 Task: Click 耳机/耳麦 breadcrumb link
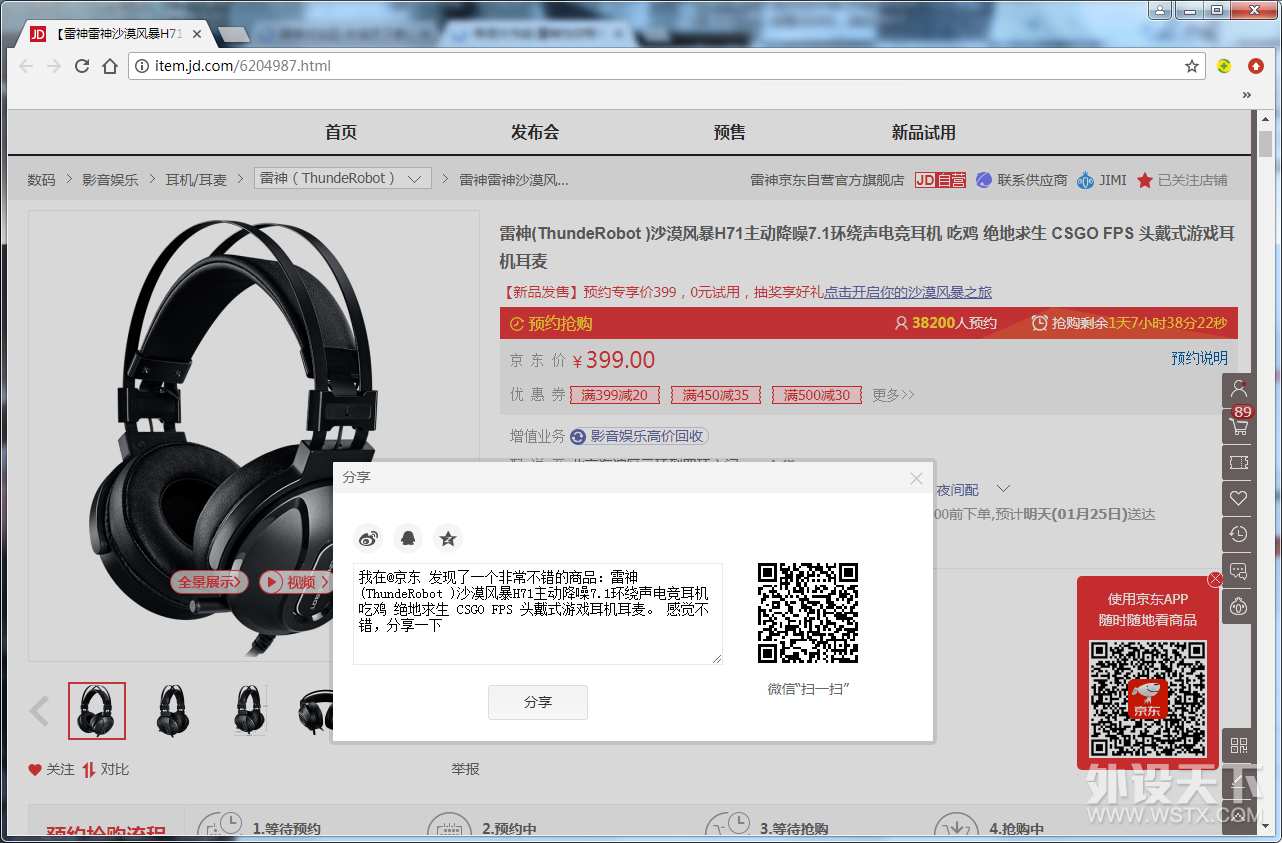pyautogui.click(x=196, y=180)
